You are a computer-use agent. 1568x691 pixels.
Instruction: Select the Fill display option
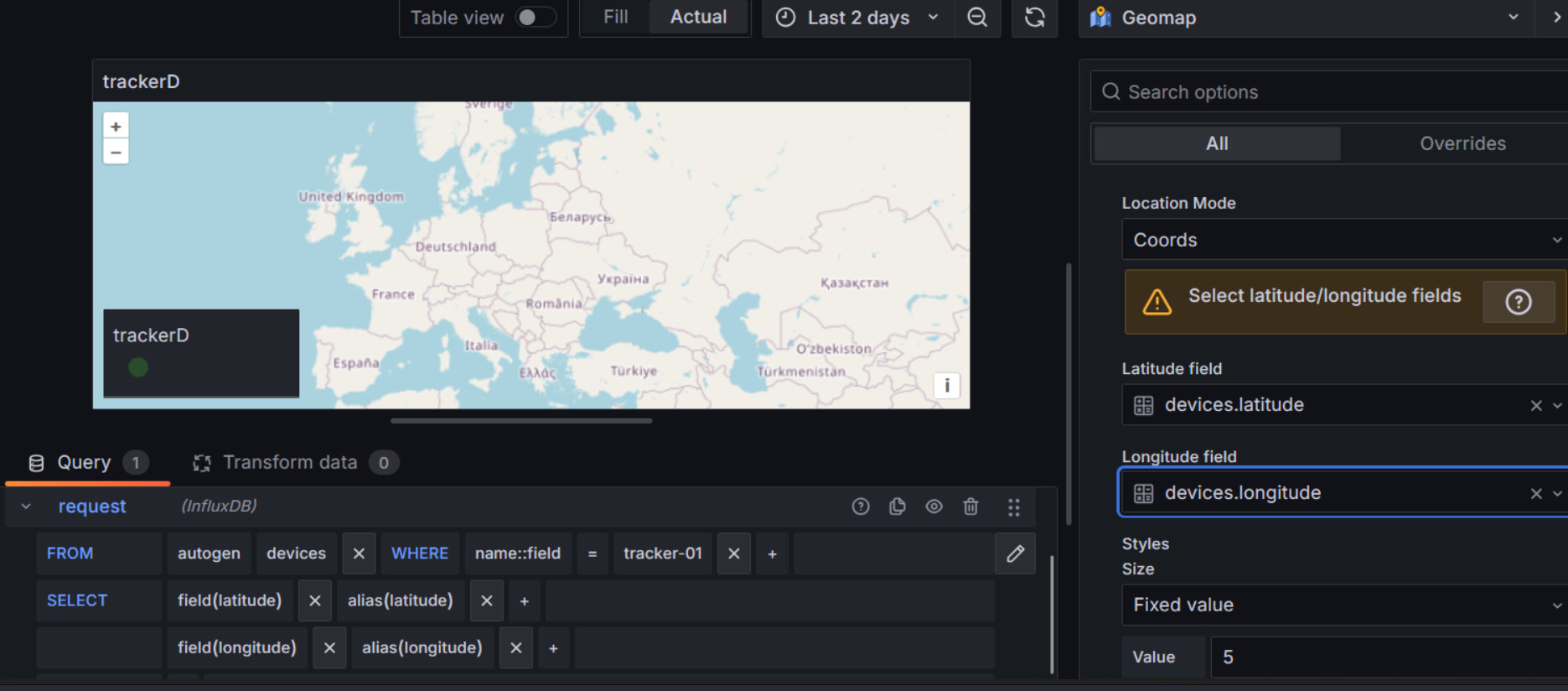click(615, 18)
